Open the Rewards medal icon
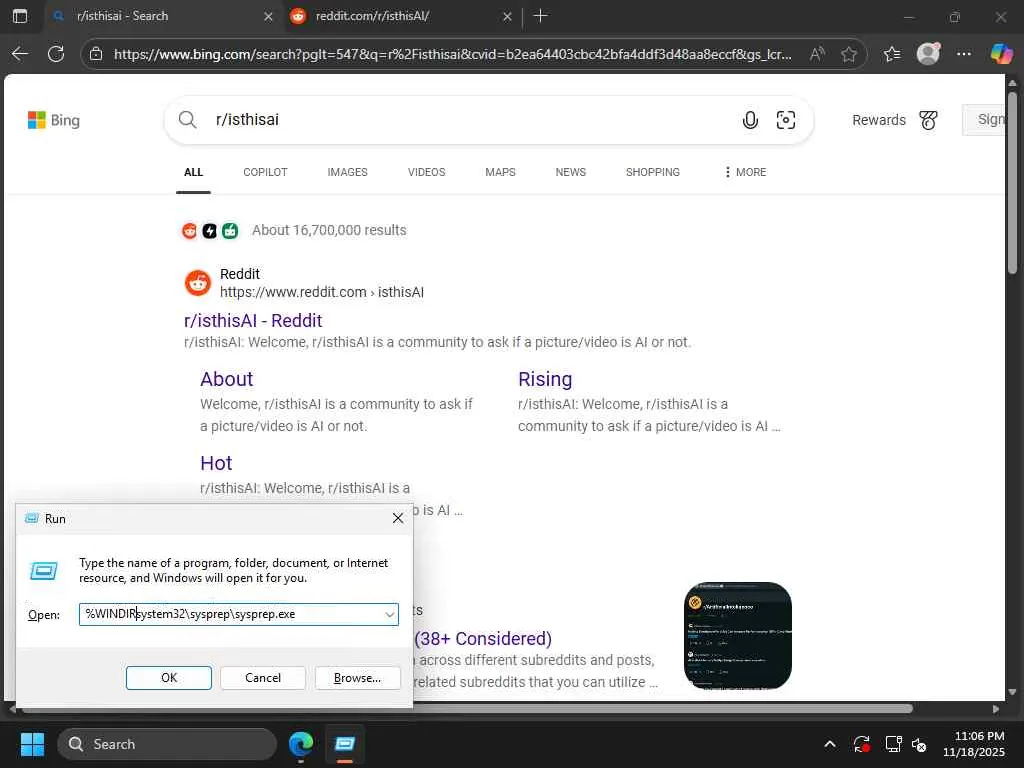The height and width of the screenshot is (768, 1024). coord(928,120)
